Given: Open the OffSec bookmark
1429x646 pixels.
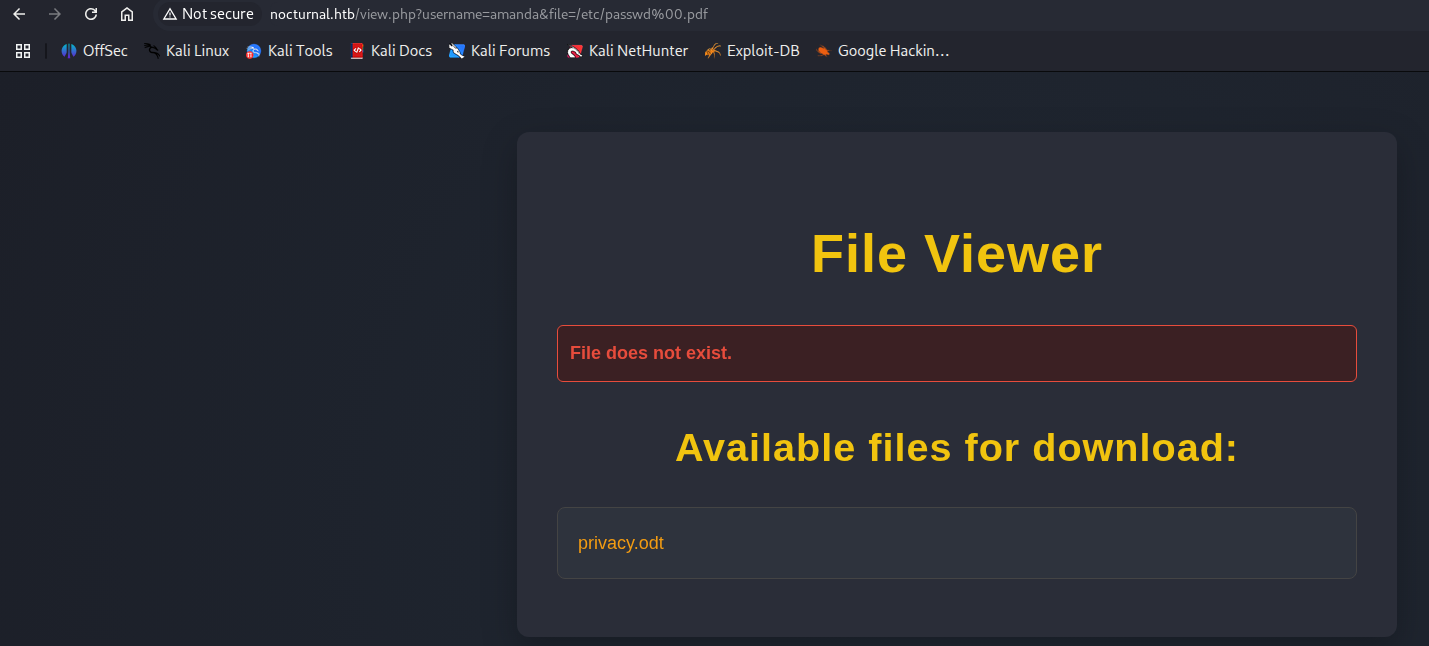Looking at the screenshot, I should 95,51.
